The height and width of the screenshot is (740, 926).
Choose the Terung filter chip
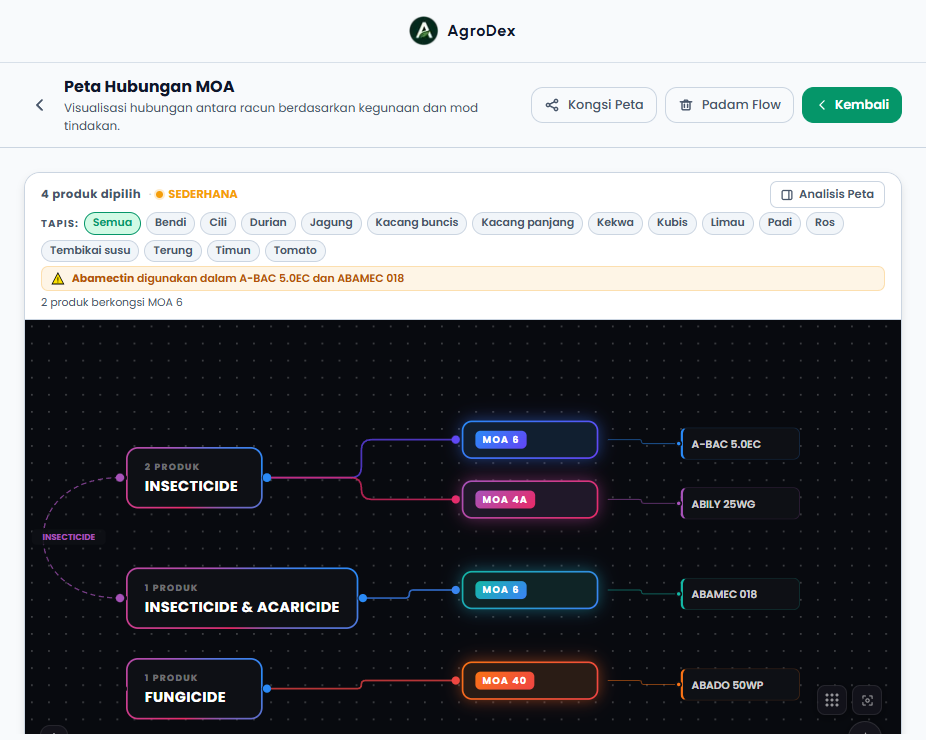[173, 250]
